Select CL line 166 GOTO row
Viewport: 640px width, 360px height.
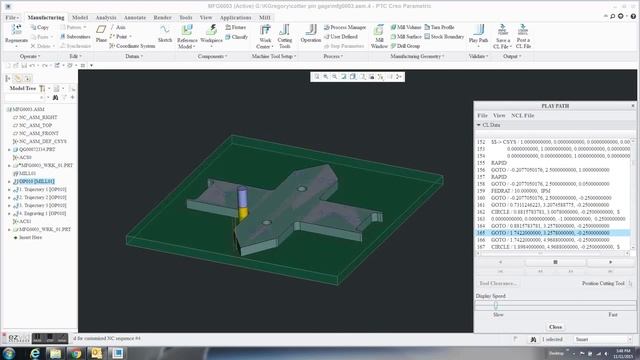[x=553, y=240]
